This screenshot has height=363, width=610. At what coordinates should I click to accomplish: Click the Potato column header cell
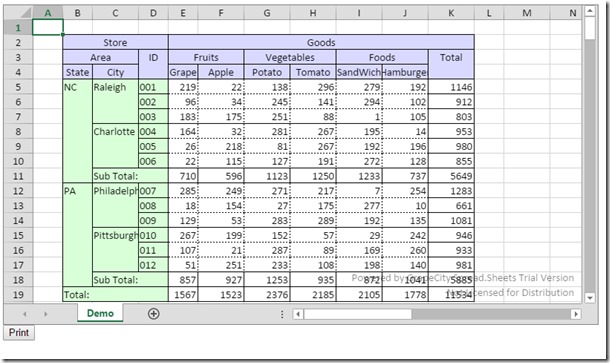pos(267,72)
